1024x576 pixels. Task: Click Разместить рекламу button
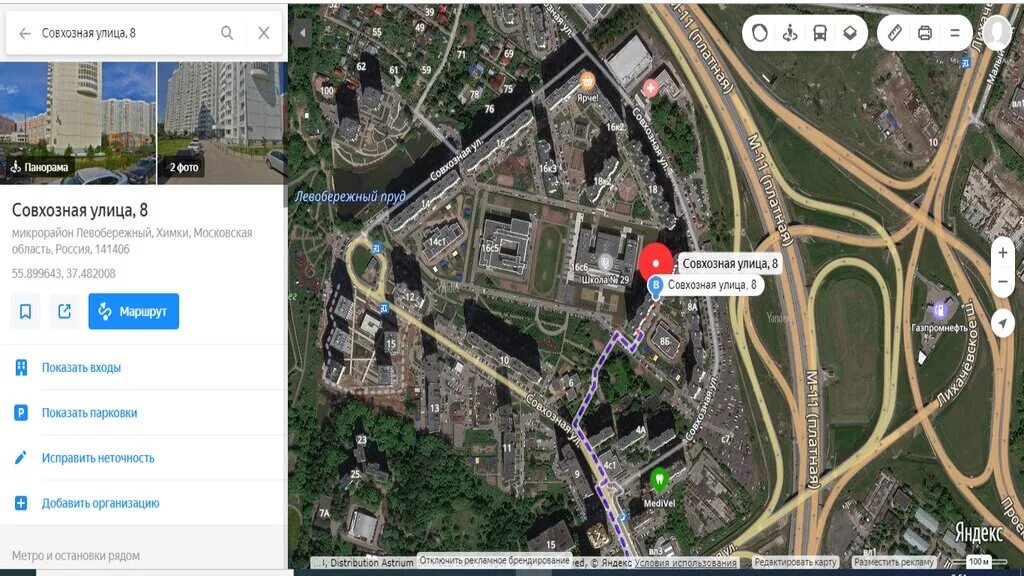tap(893, 562)
